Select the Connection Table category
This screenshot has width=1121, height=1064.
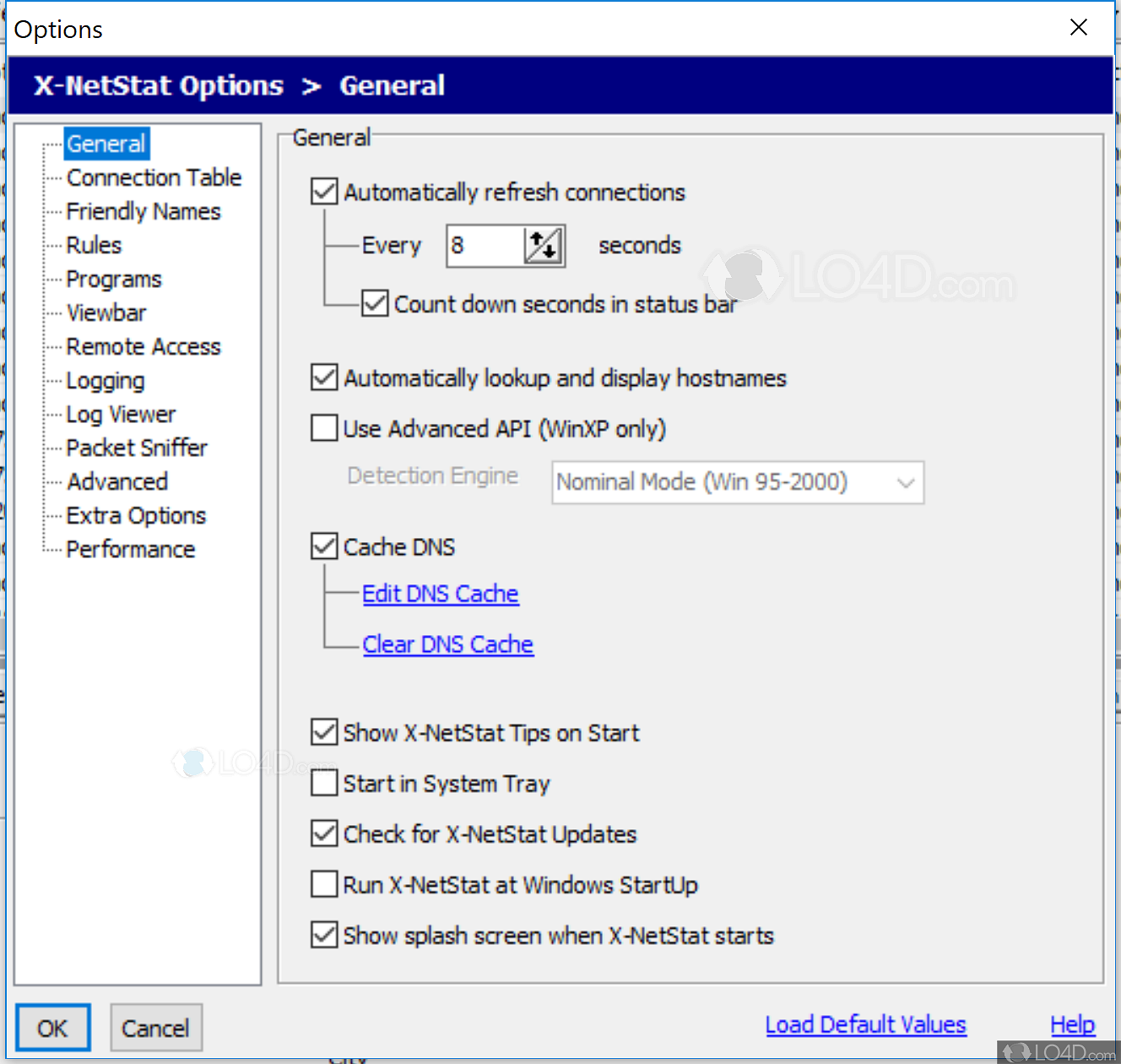tap(154, 177)
